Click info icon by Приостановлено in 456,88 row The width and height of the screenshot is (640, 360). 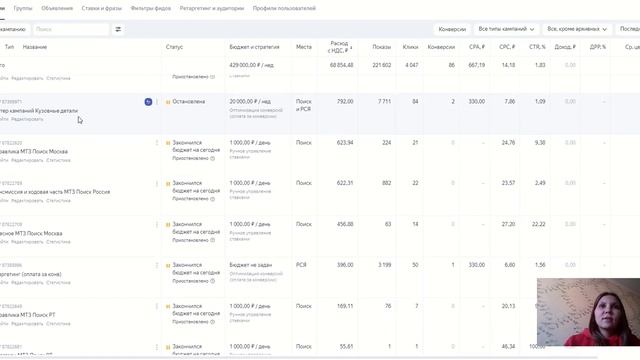tap(212, 240)
